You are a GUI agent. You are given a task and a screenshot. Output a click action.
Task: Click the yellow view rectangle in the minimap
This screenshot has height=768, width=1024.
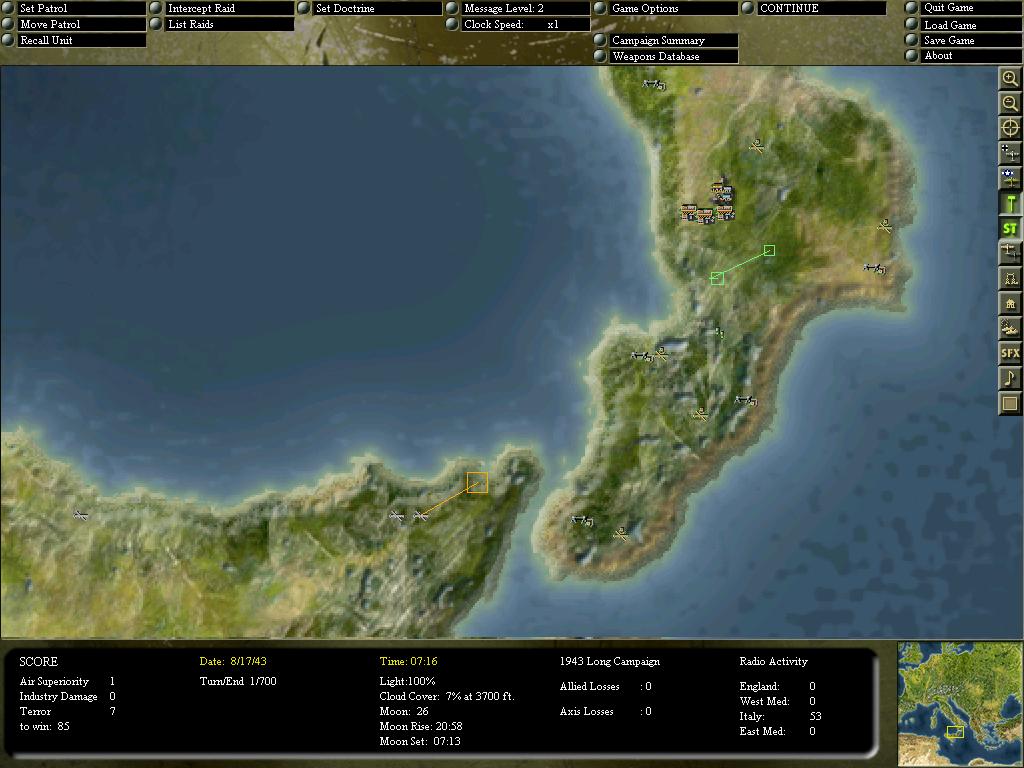click(x=955, y=732)
